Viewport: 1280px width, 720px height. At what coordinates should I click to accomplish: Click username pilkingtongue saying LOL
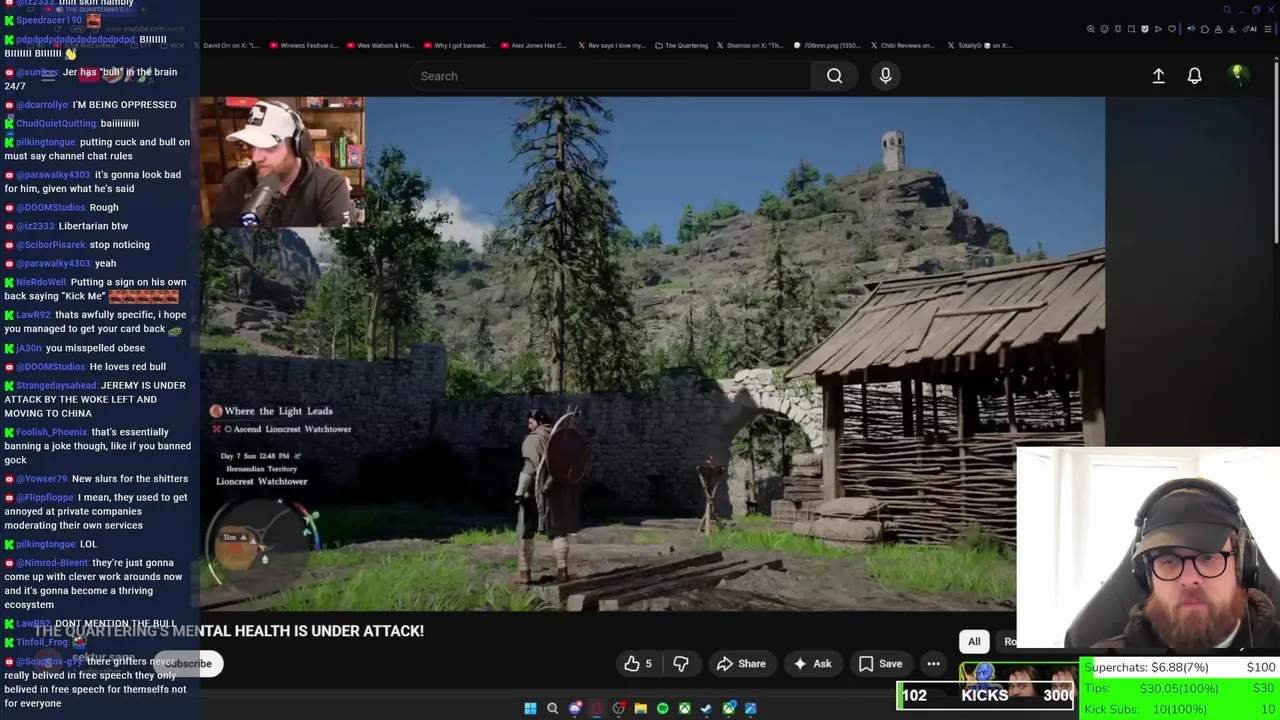point(46,544)
